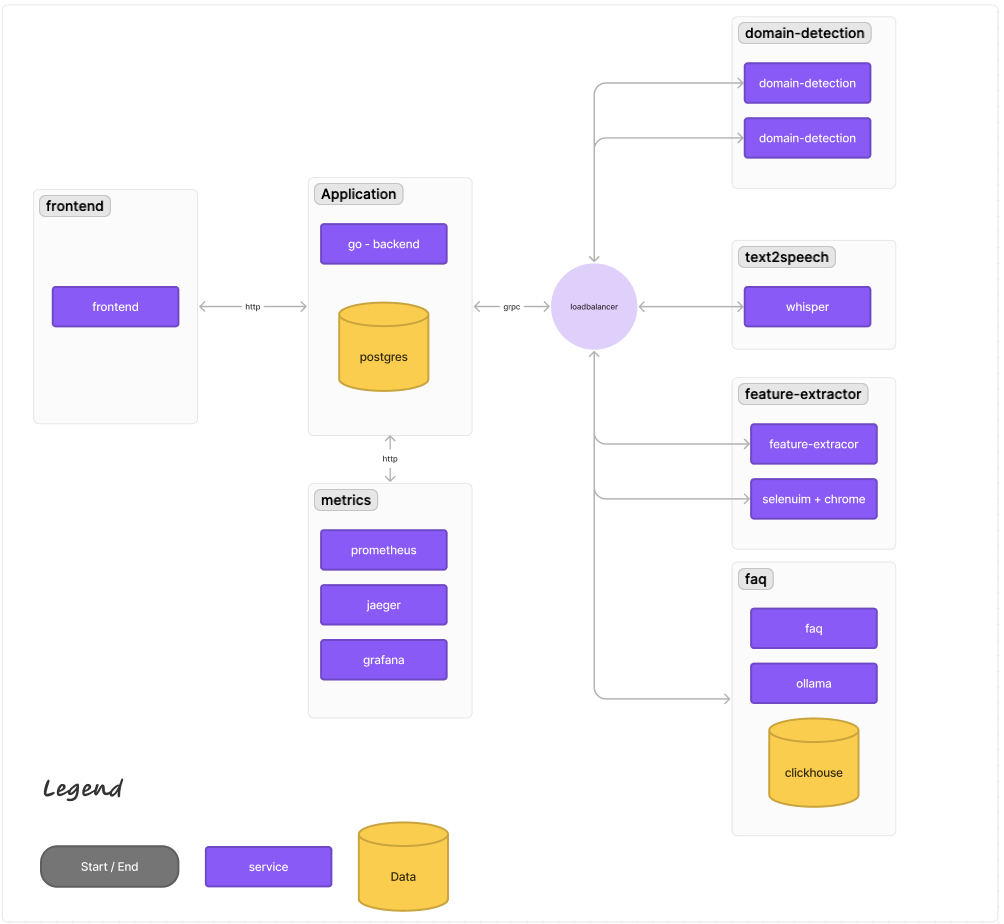
Task: Click the Data legend cylinder
Action: point(403,867)
